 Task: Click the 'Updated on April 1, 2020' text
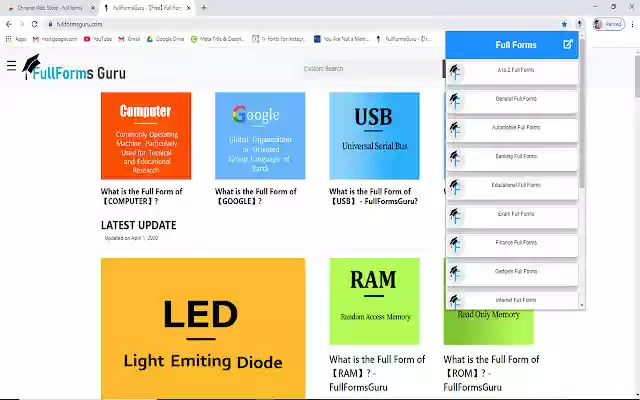(x=131, y=238)
